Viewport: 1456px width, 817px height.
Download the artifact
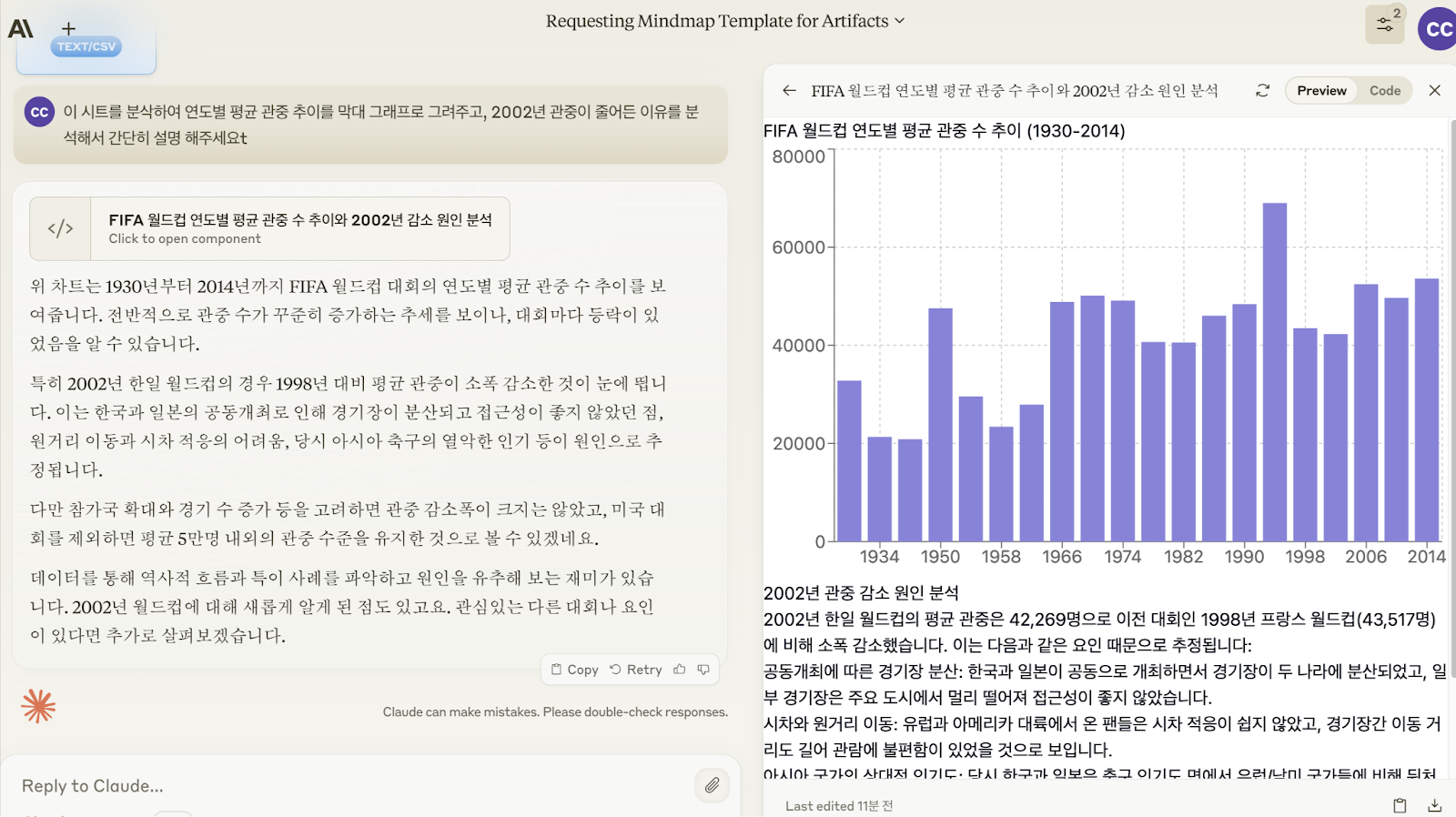point(1434,805)
